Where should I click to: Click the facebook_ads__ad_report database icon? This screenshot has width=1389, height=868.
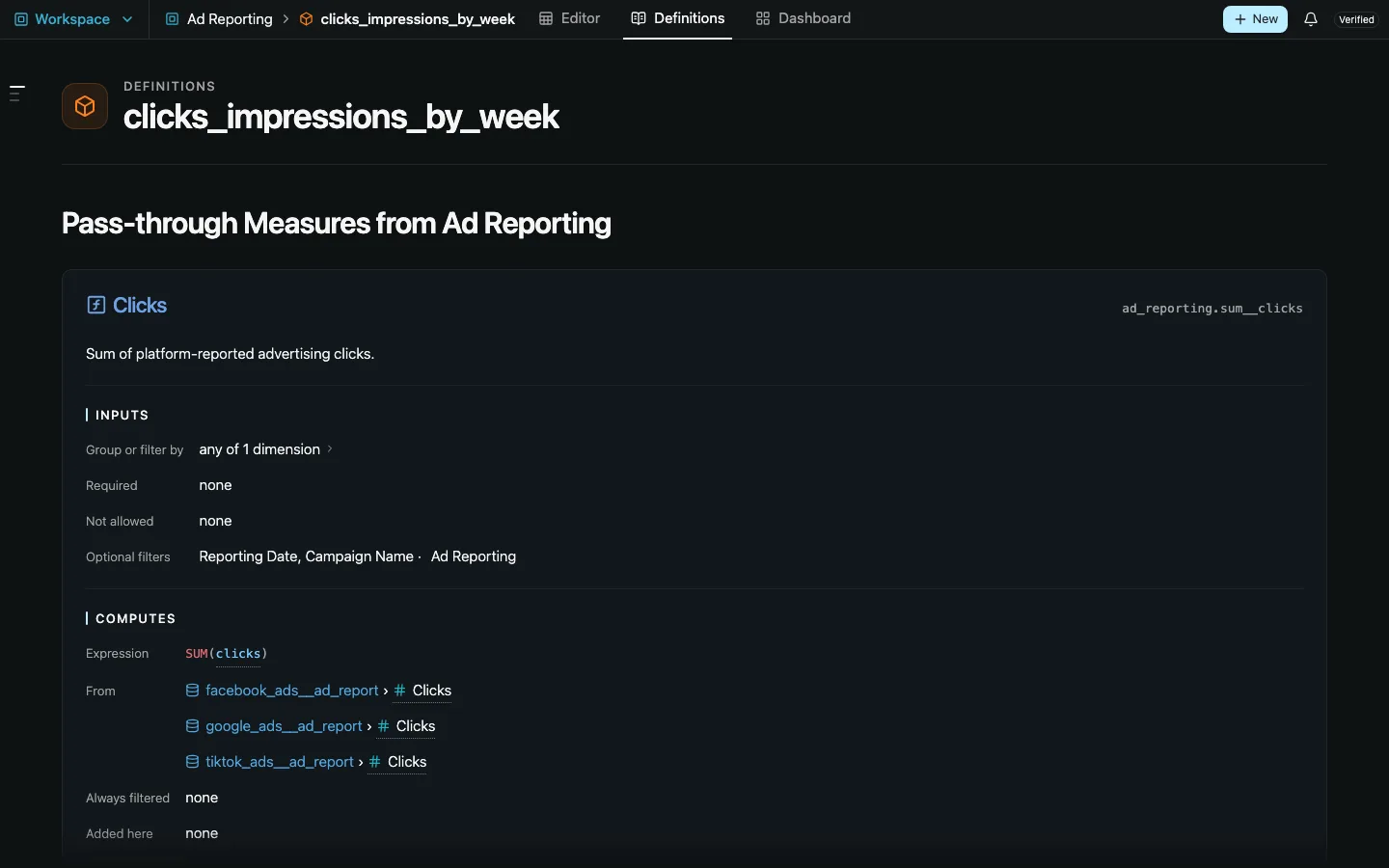tap(193, 691)
